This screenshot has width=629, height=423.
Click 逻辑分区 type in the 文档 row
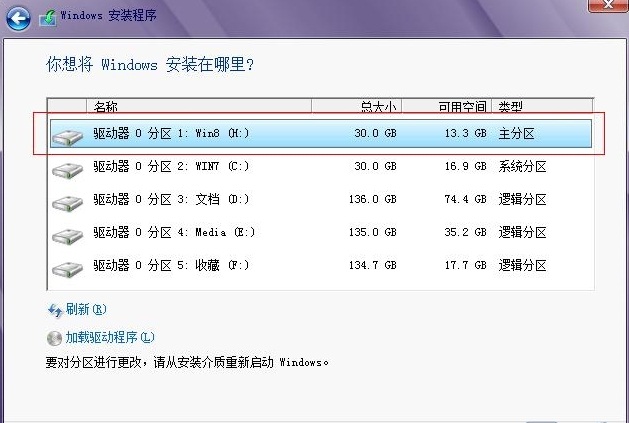click(522, 199)
